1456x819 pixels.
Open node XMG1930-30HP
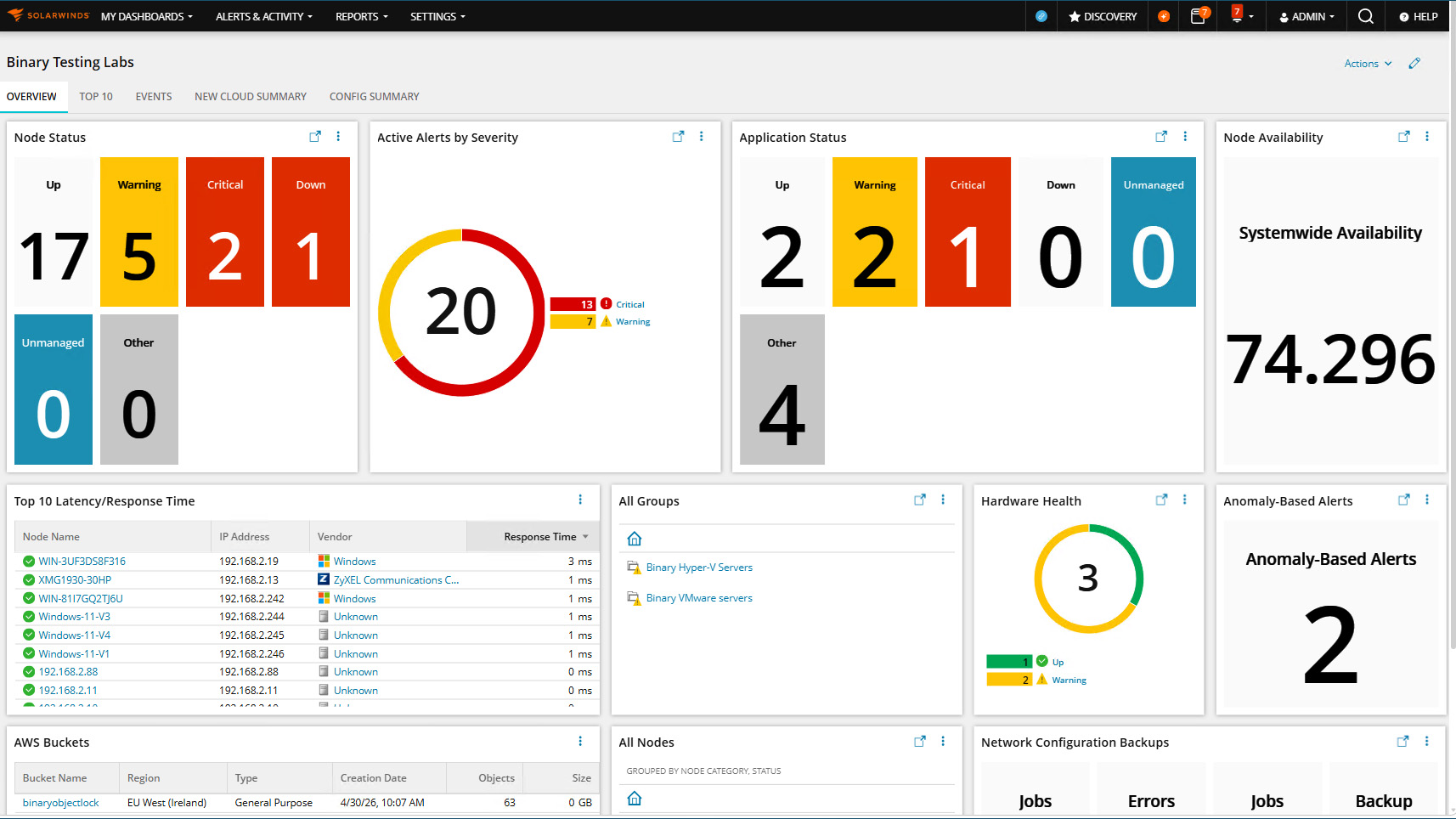click(75, 580)
